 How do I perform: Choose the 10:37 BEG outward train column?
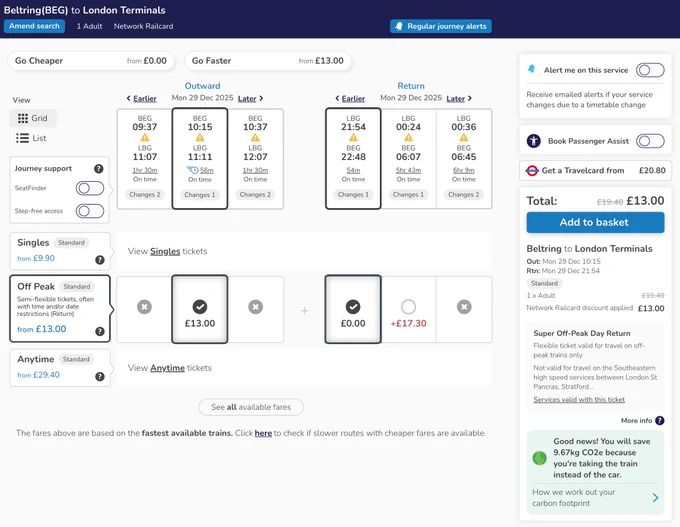point(255,159)
